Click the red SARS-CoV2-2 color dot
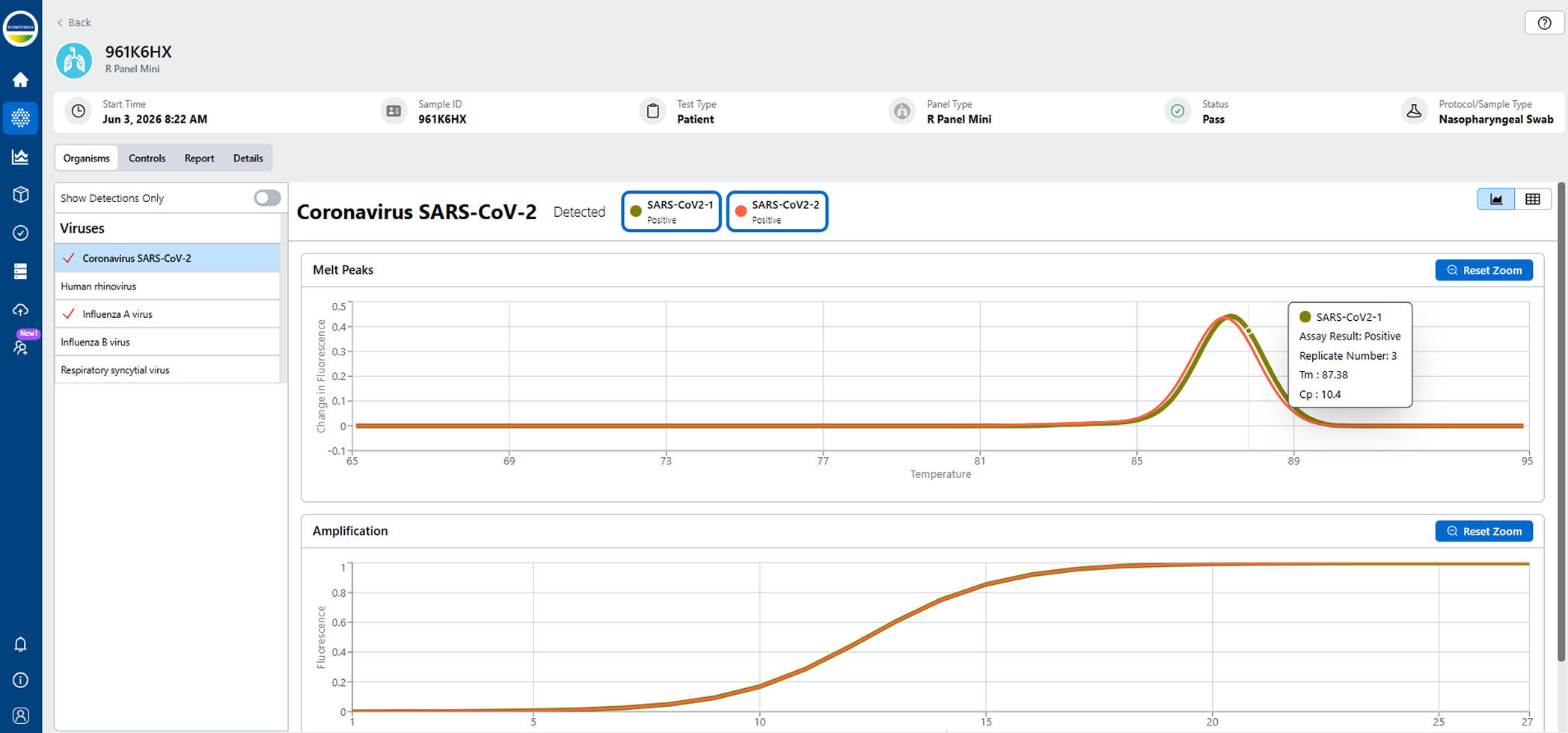The height and width of the screenshot is (733, 1568). [741, 211]
